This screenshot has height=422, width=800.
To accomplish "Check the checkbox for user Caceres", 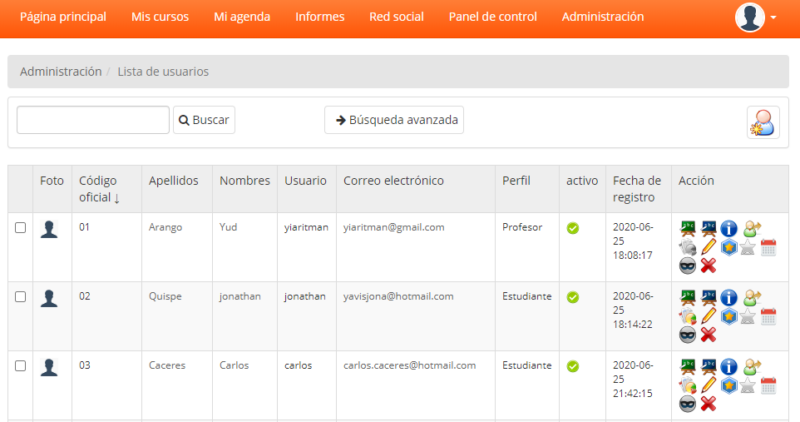I will pyautogui.click(x=20, y=366).
